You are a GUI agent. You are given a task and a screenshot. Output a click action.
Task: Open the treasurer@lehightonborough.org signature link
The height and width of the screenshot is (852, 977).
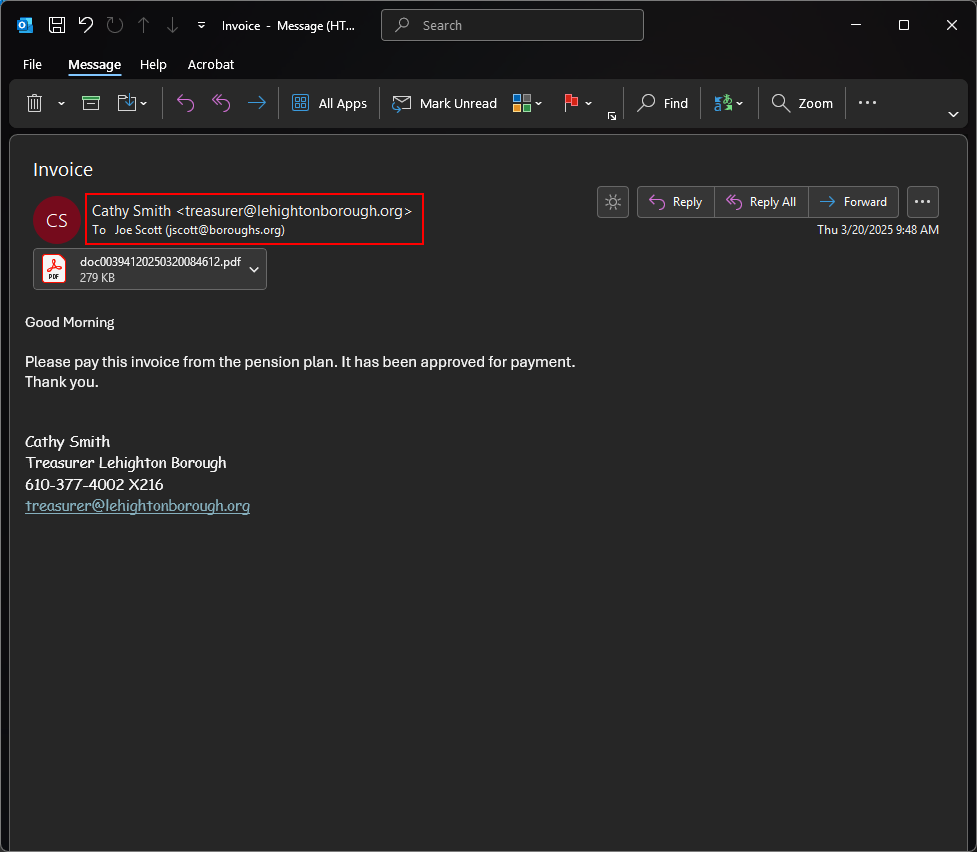click(137, 506)
